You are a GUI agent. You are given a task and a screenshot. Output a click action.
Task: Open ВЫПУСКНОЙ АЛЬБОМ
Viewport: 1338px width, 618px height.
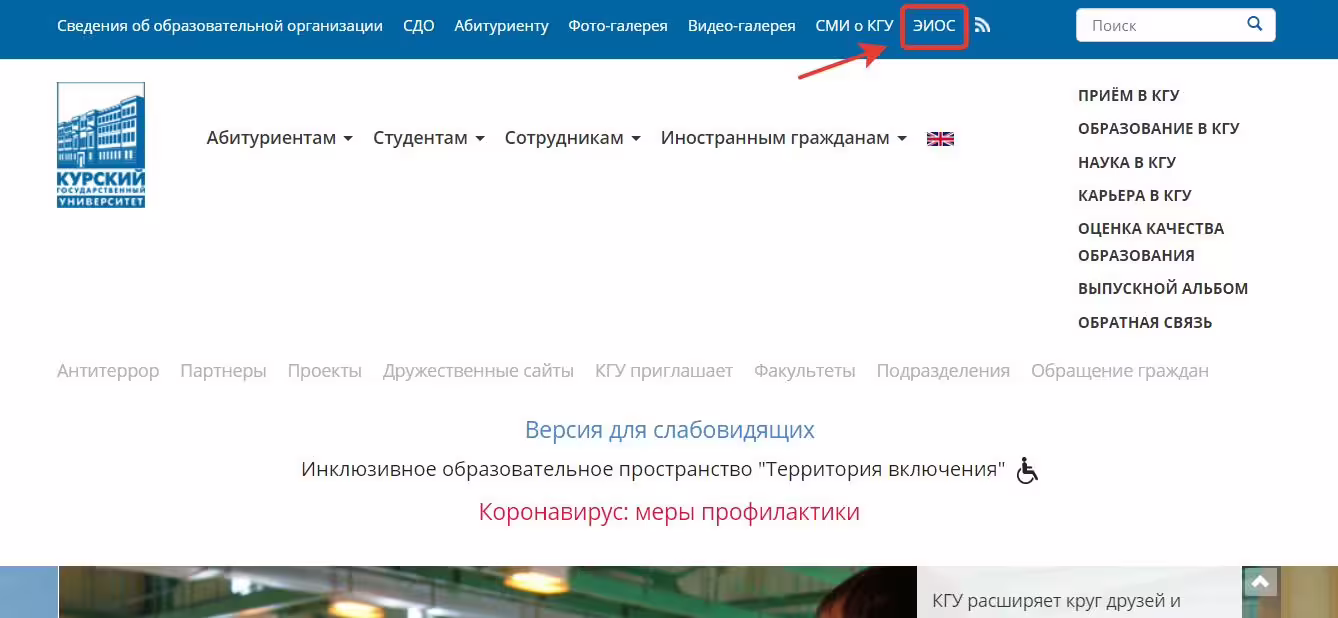click(1163, 289)
